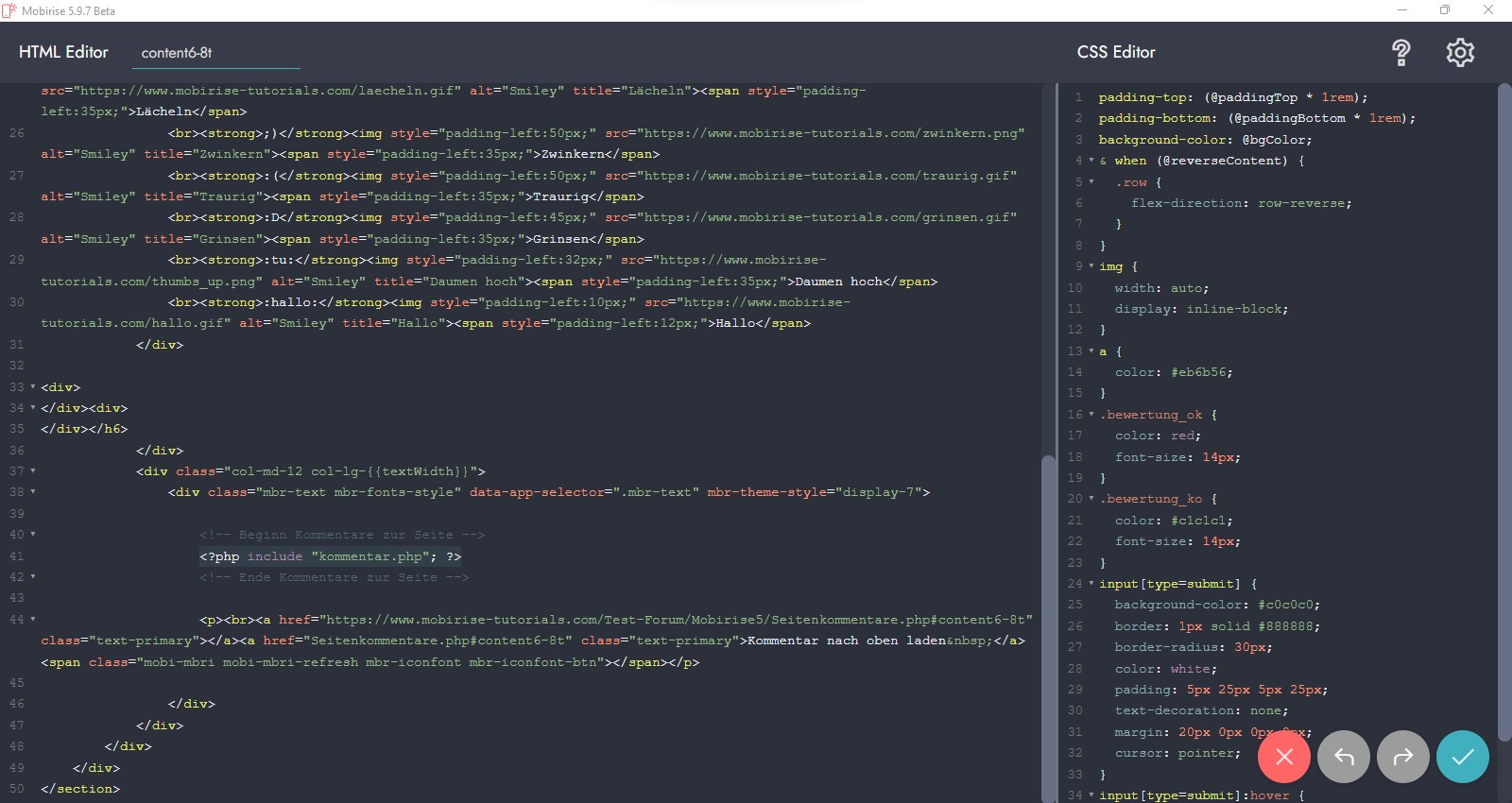Fold the CSS img rule at line 9
This screenshot has height=803, width=1512.
[x=1091, y=266]
